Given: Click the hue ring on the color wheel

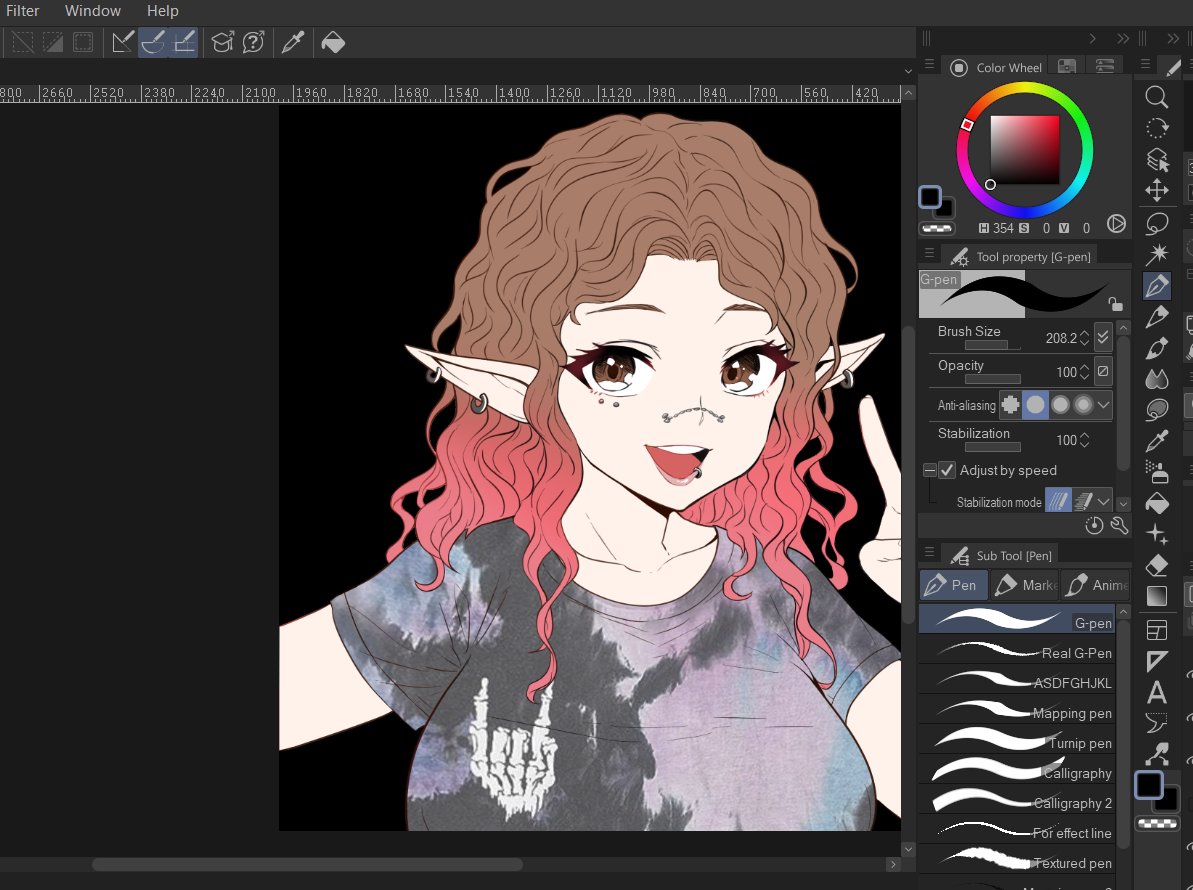Looking at the screenshot, I should [x=1025, y=88].
